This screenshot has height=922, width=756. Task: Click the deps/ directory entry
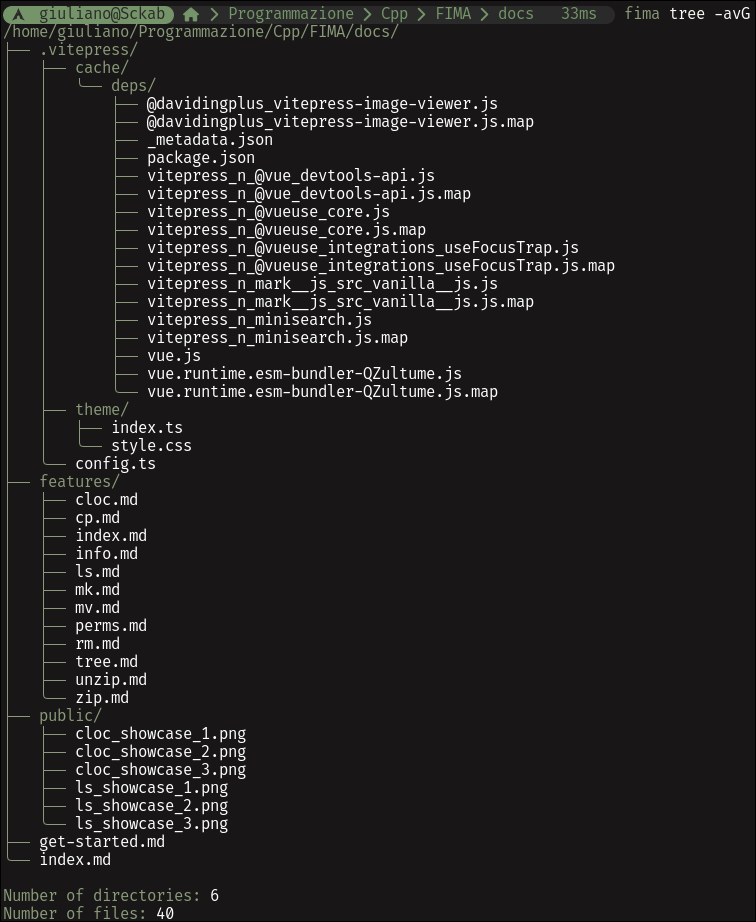[133, 86]
